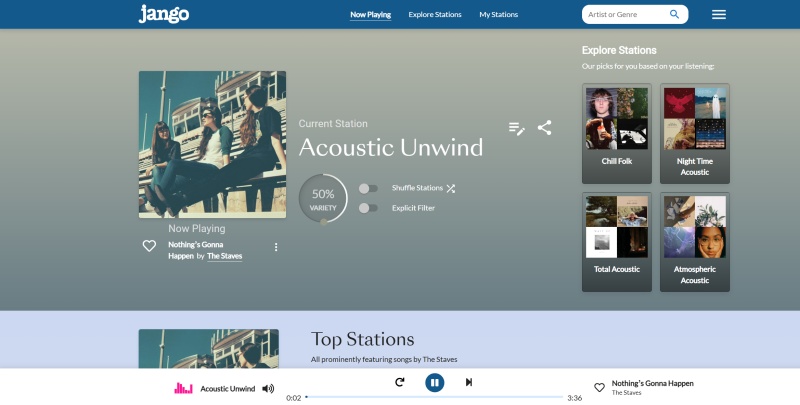
Task: Click Acoustic Unwind label in player bar
Action: [x=228, y=389]
